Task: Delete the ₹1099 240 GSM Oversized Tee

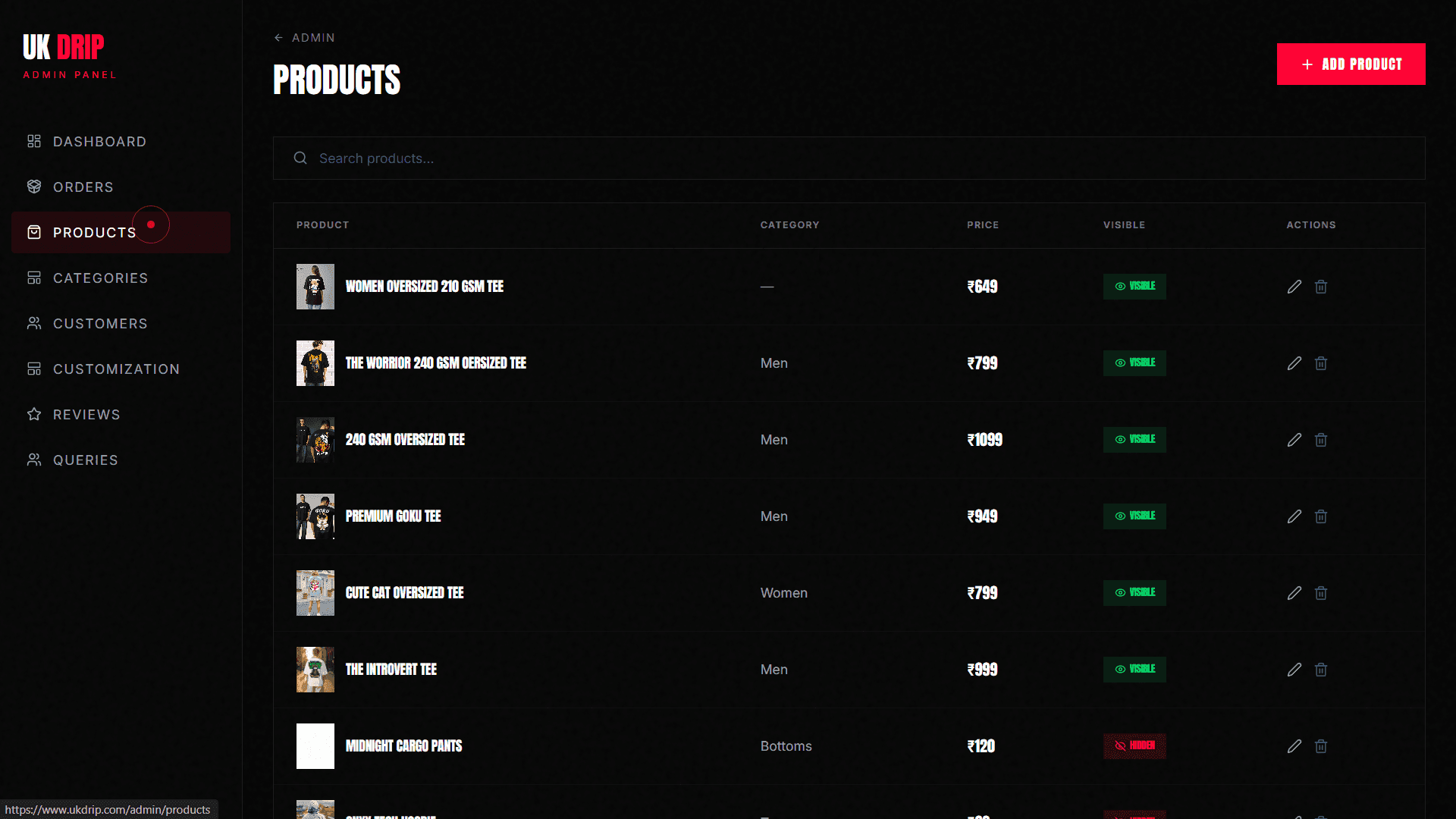Action: (1321, 440)
